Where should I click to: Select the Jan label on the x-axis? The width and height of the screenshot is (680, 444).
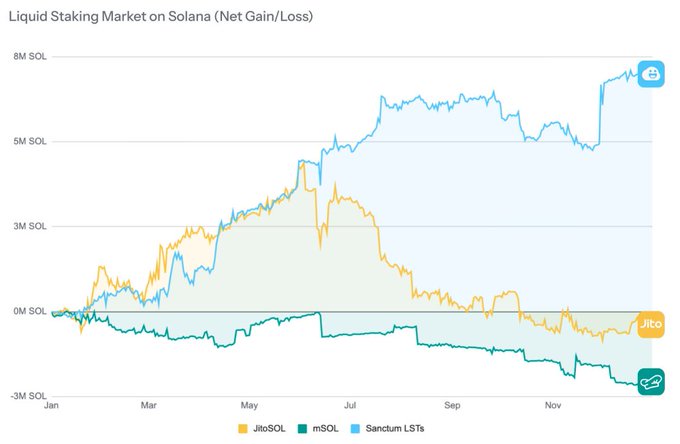51,407
